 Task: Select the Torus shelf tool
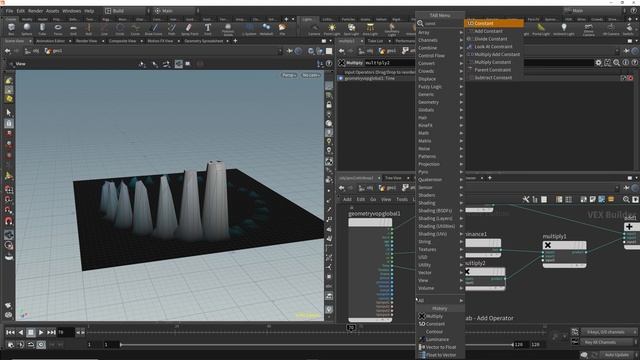(58, 29)
